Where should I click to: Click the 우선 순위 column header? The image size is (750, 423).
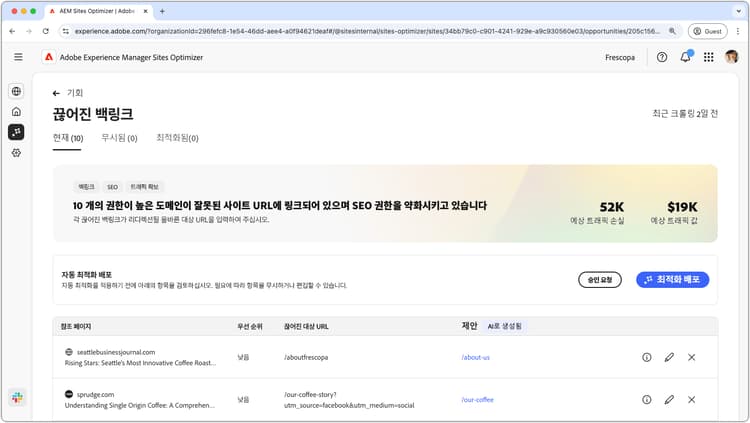[250, 326]
